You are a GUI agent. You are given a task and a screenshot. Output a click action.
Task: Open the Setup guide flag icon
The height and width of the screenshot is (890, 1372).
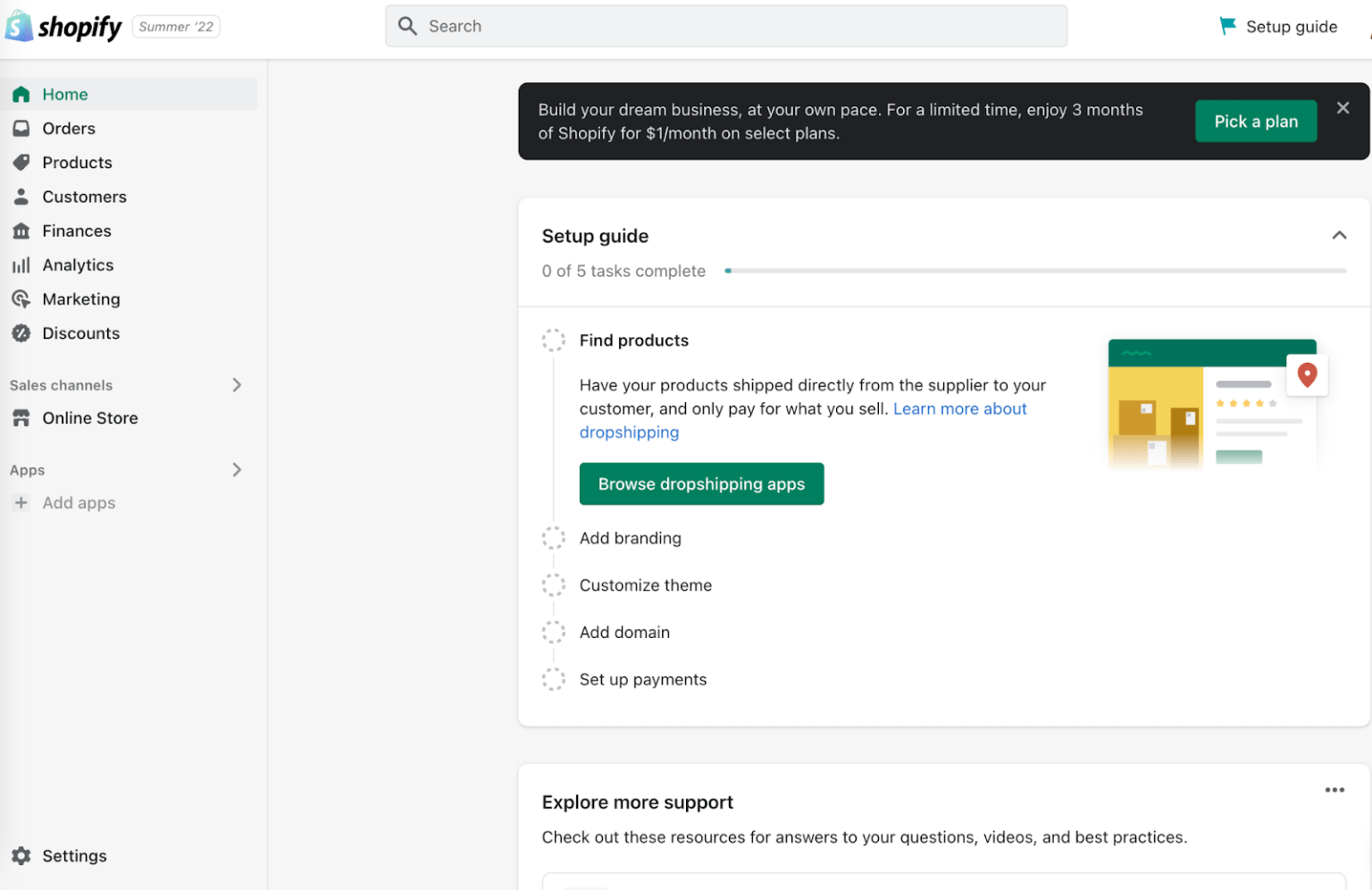pyautogui.click(x=1228, y=26)
